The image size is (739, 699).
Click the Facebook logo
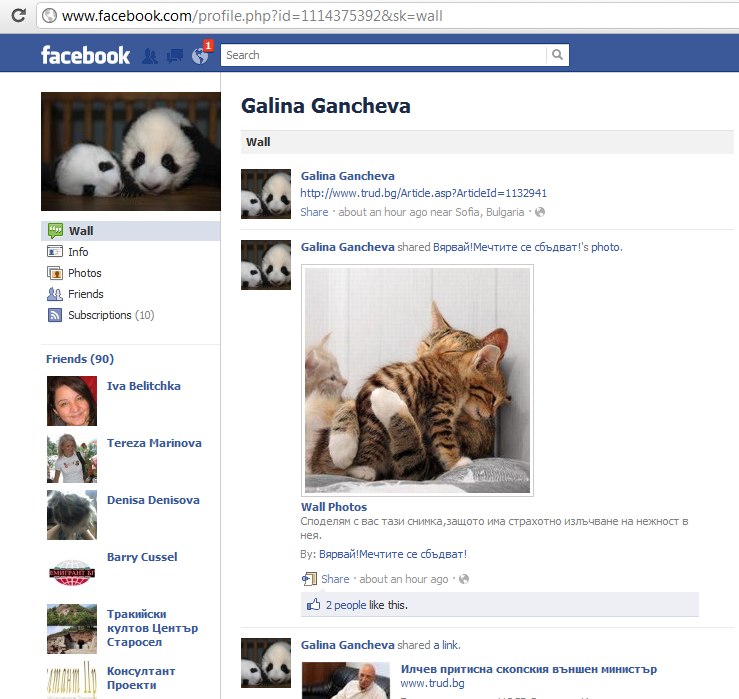[85, 56]
